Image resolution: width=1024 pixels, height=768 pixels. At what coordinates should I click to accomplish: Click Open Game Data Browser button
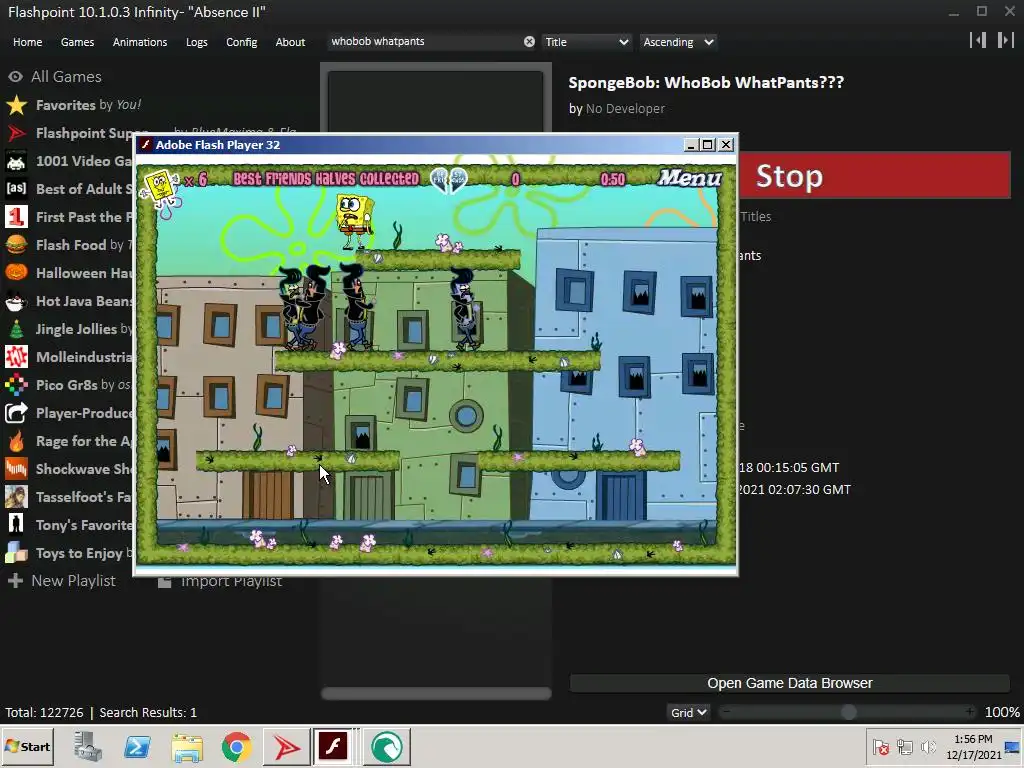(790, 683)
